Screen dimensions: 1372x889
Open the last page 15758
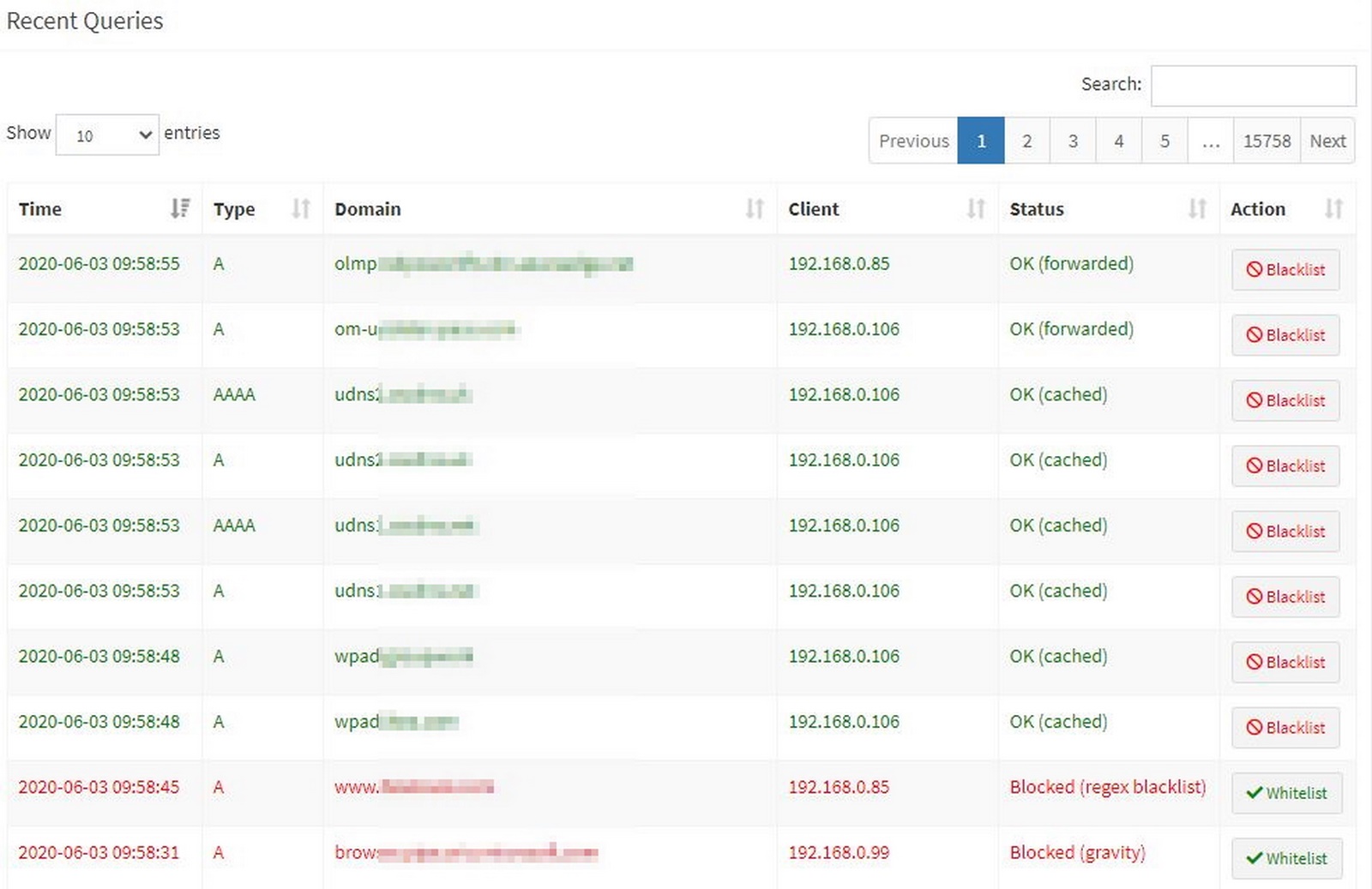pos(1267,141)
